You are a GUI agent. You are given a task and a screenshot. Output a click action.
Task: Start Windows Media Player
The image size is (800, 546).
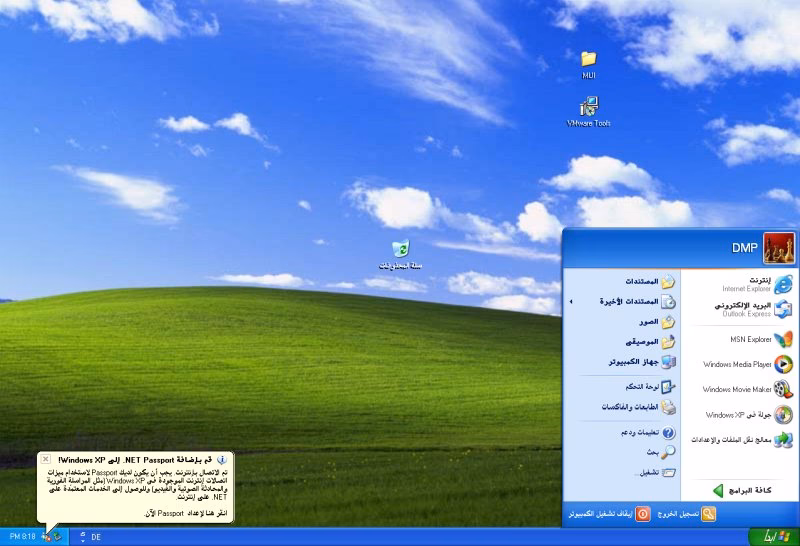coord(745,364)
